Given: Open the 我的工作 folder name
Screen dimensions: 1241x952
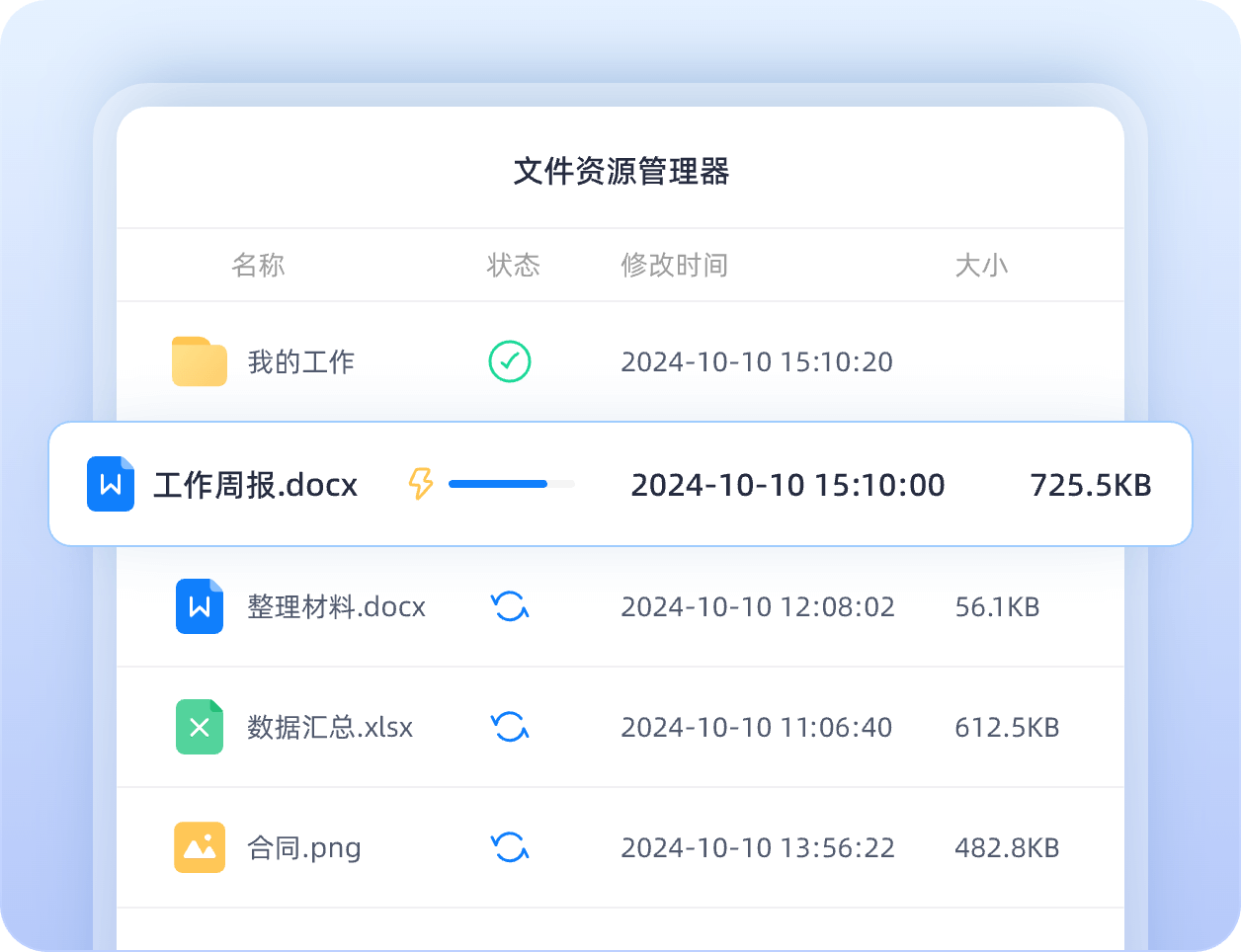Looking at the screenshot, I should 300,362.
